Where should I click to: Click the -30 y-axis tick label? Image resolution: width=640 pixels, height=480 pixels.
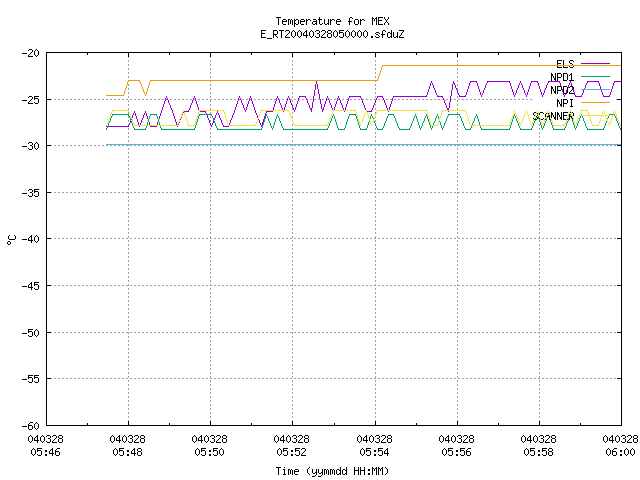[31, 146]
